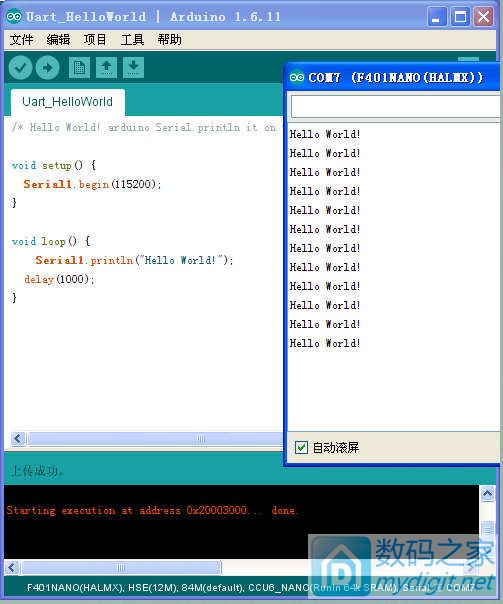The image size is (503, 604).
Task: Create a new sketch with New icon
Action: click(x=79, y=67)
